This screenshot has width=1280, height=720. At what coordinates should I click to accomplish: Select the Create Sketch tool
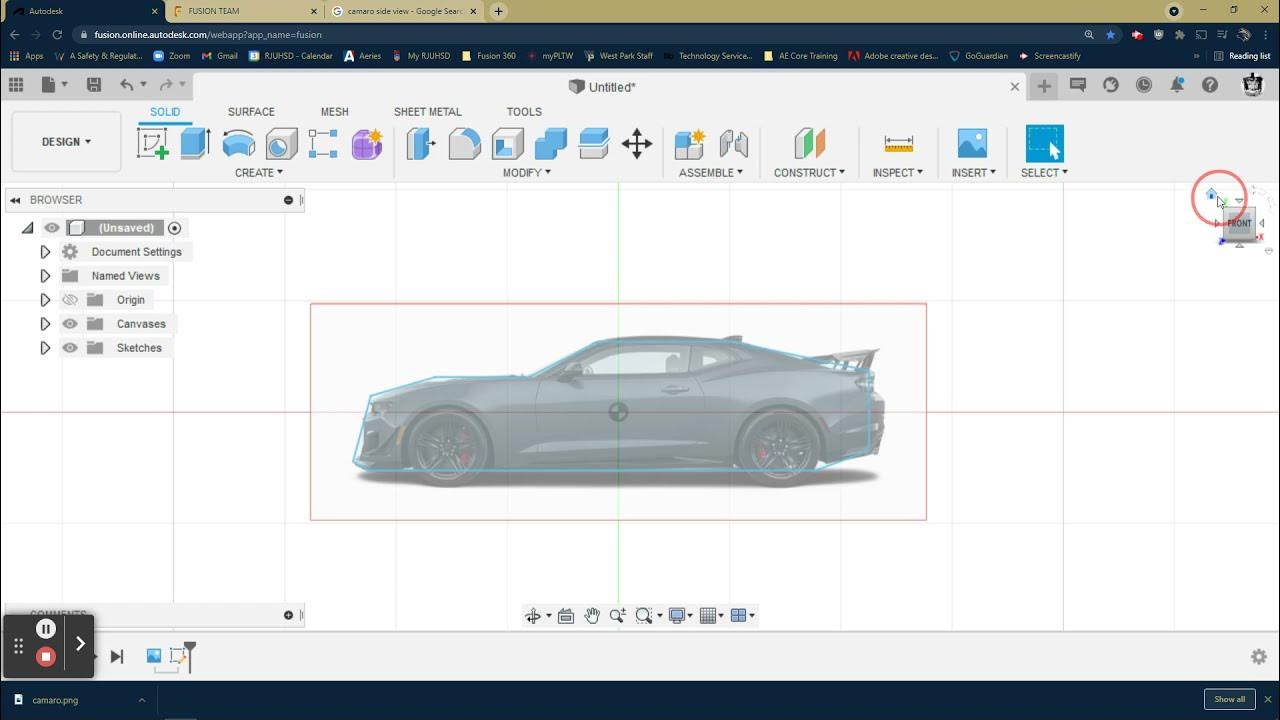[x=153, y=144]
